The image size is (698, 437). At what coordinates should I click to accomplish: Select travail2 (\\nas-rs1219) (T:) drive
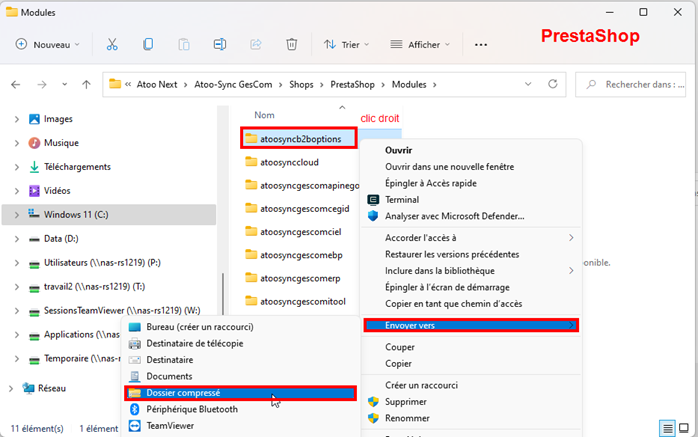pos(94,287)
